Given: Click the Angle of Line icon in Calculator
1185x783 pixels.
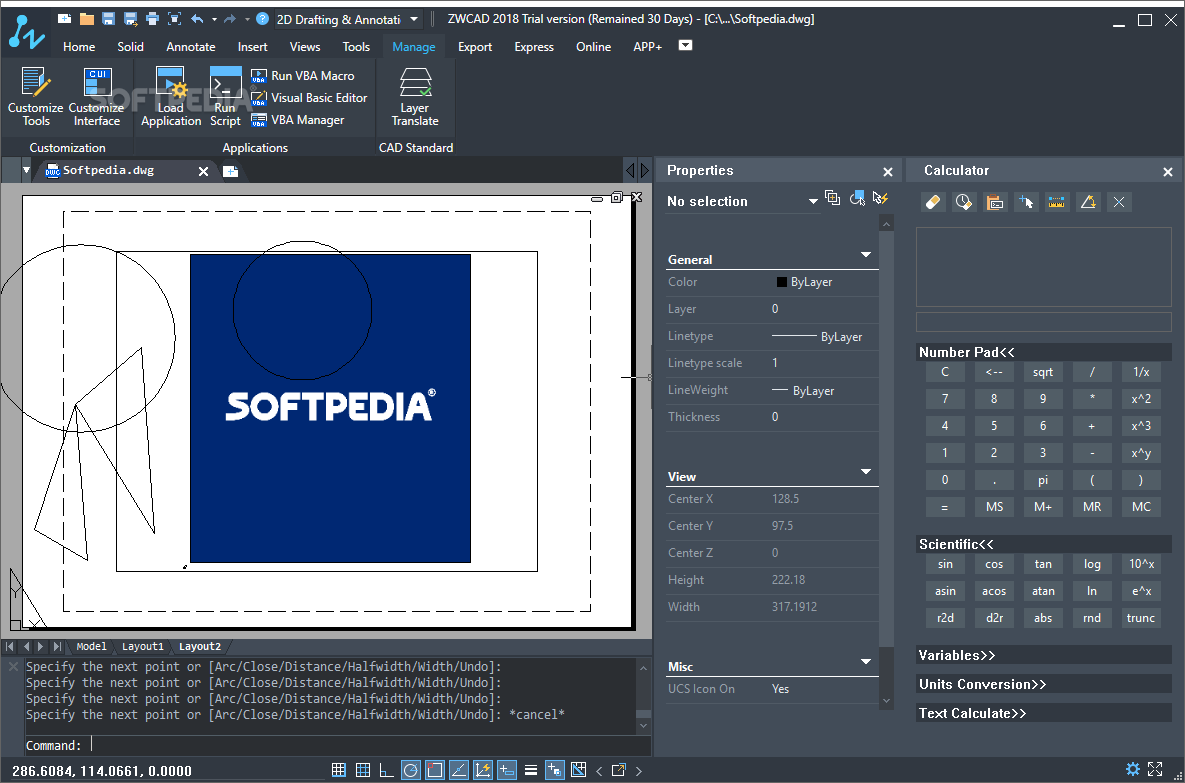Looking at the screenshot, I should coord(1088,202).
